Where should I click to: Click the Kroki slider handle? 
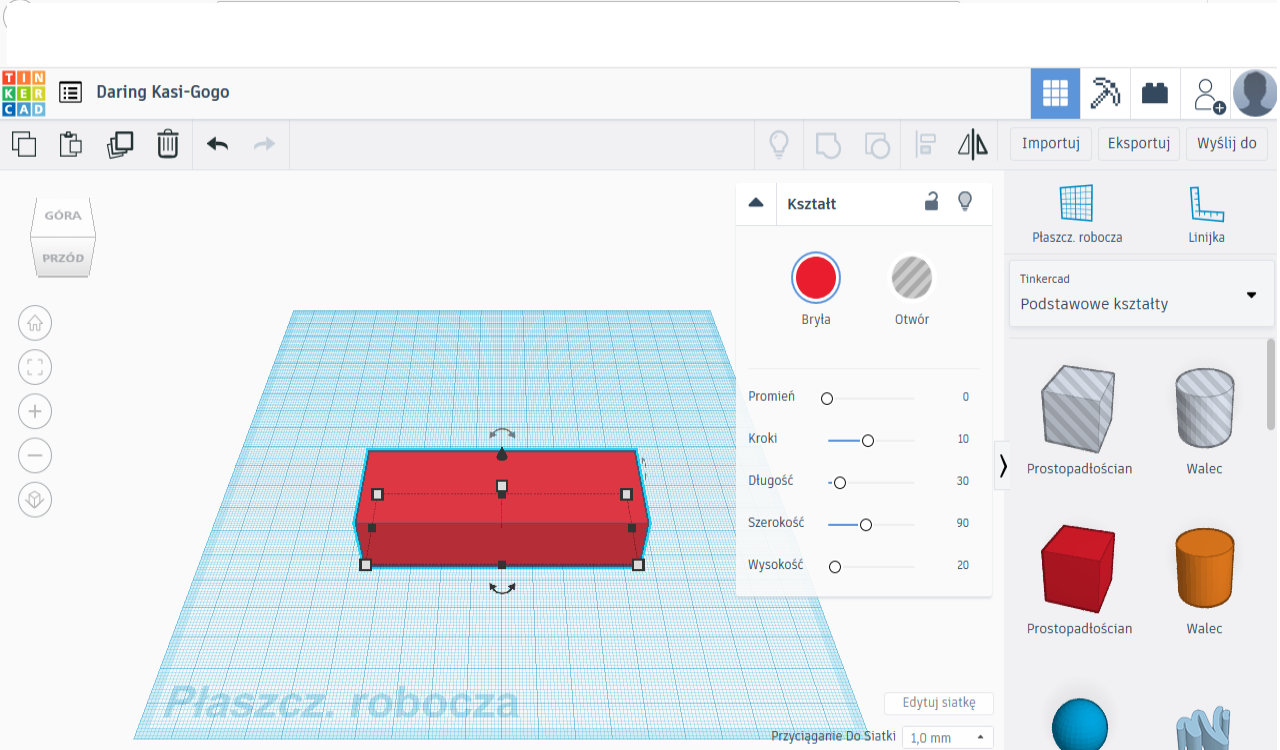[x=868, y=441]
